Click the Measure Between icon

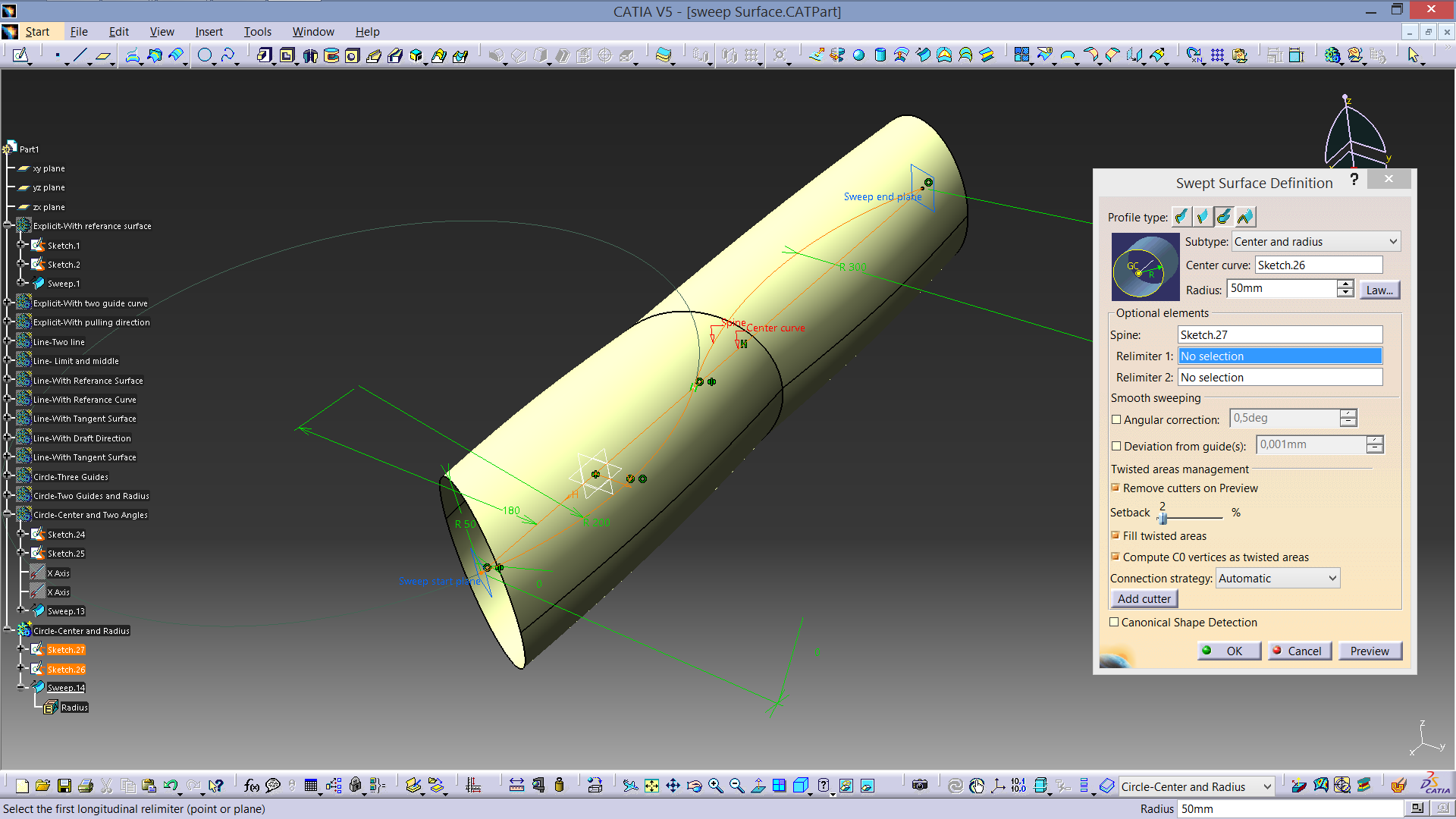point(516,786)
